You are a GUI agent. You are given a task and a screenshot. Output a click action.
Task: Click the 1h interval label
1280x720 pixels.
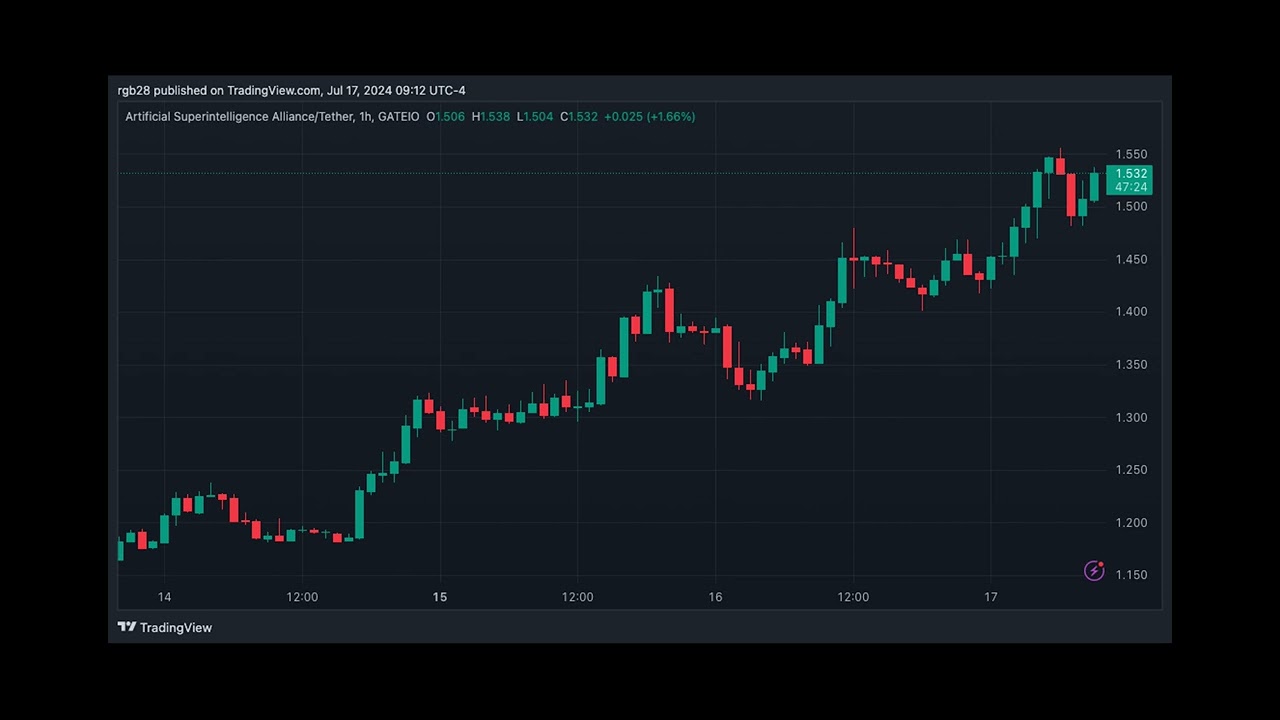pyautogui.click(x=365, y=117)
